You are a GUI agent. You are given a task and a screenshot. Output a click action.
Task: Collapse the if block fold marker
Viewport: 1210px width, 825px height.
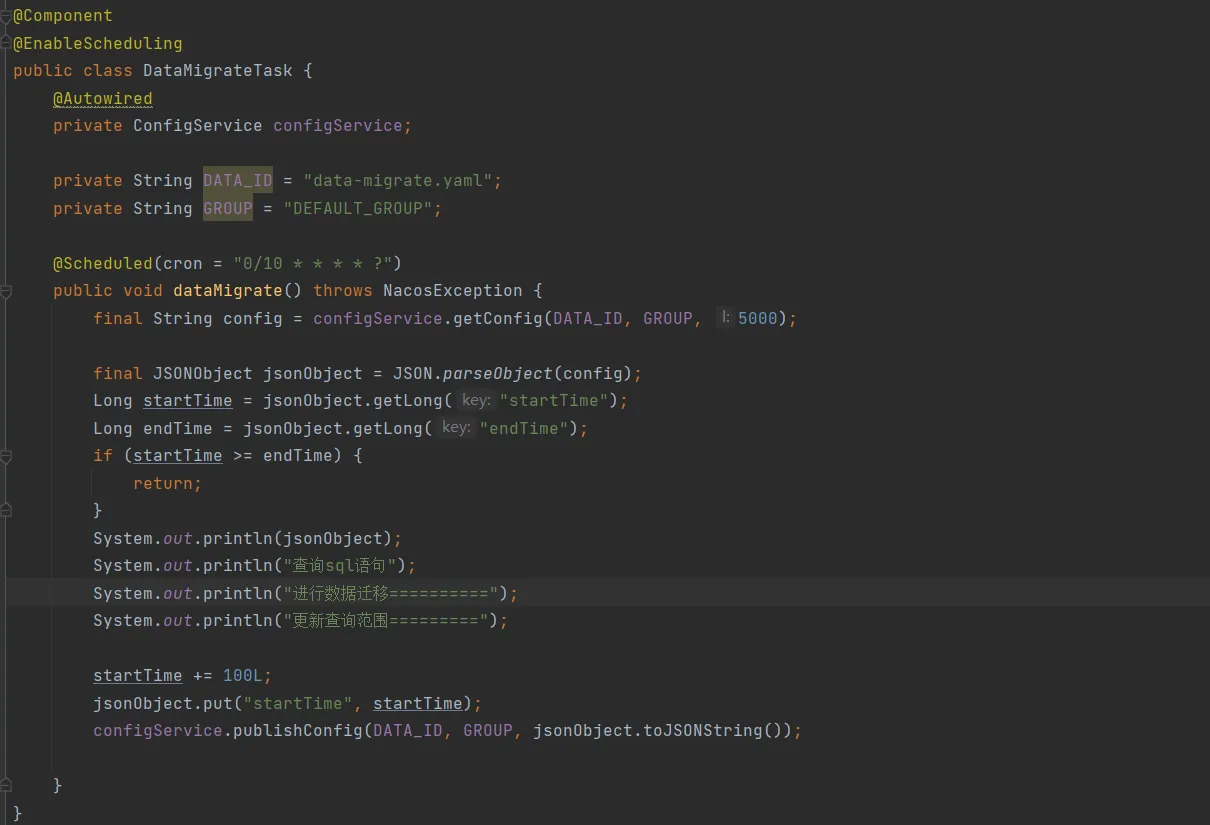6,456
